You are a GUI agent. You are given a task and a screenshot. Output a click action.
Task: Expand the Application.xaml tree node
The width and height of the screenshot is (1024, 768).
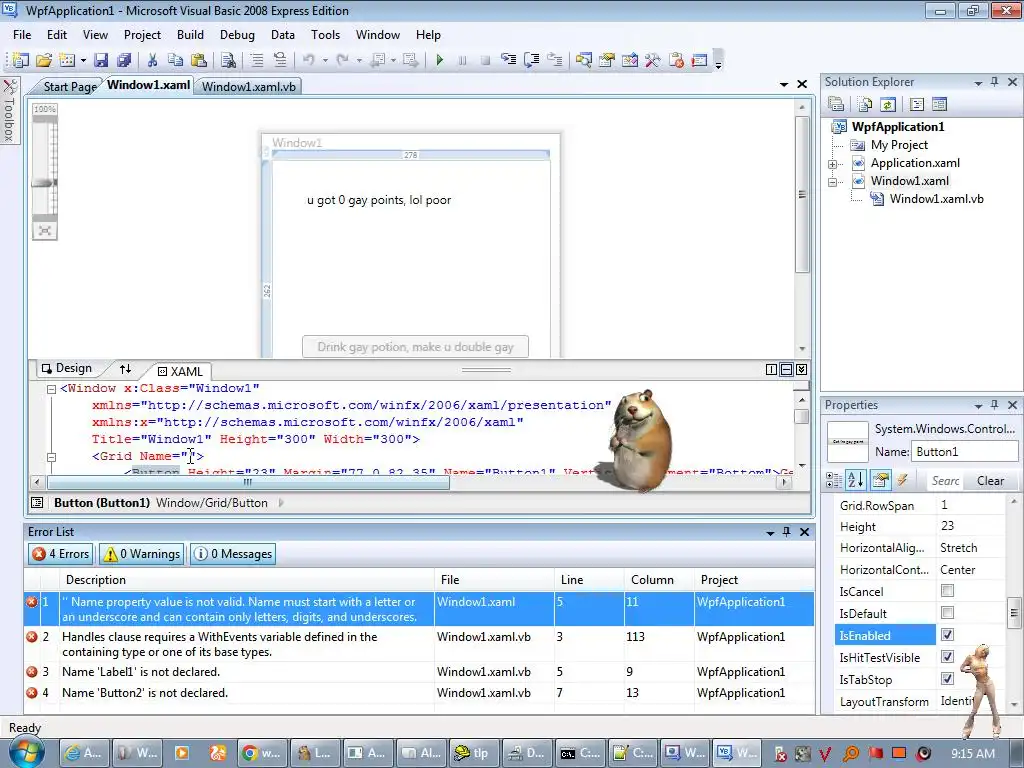(833, 164)
